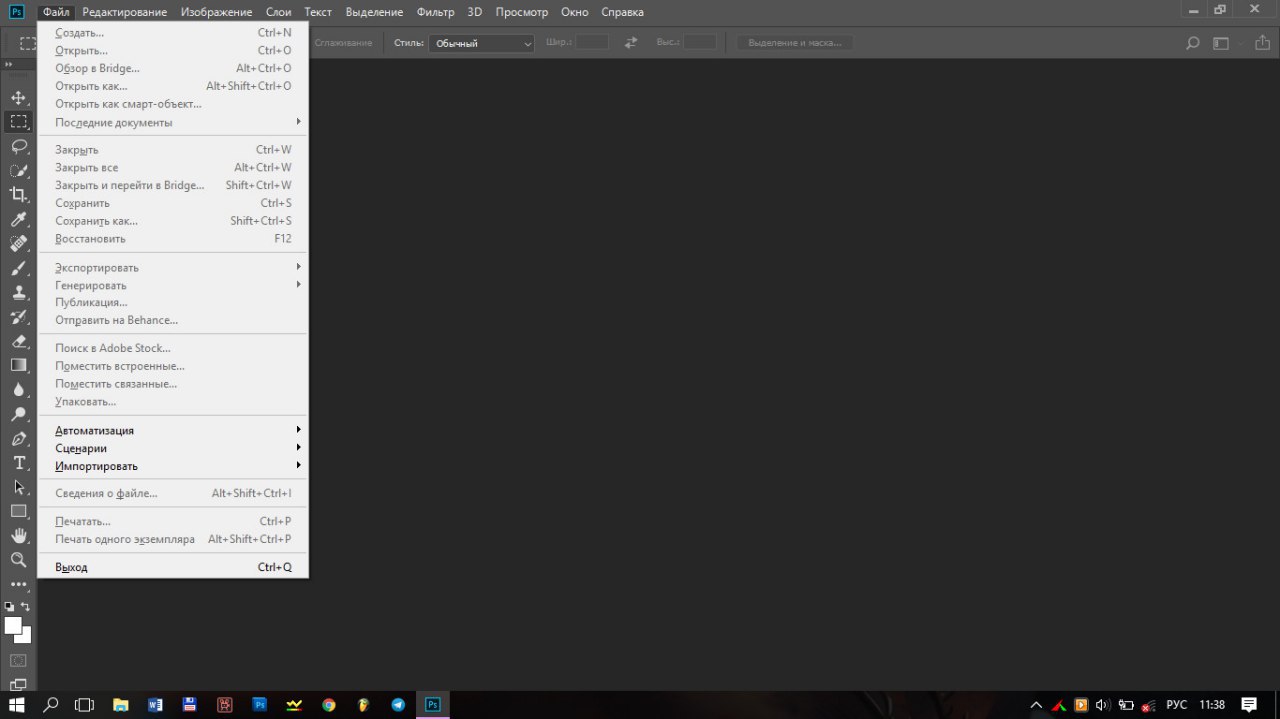
Task: Expand the Экспортировать submenu
Action: click(172, 267)
